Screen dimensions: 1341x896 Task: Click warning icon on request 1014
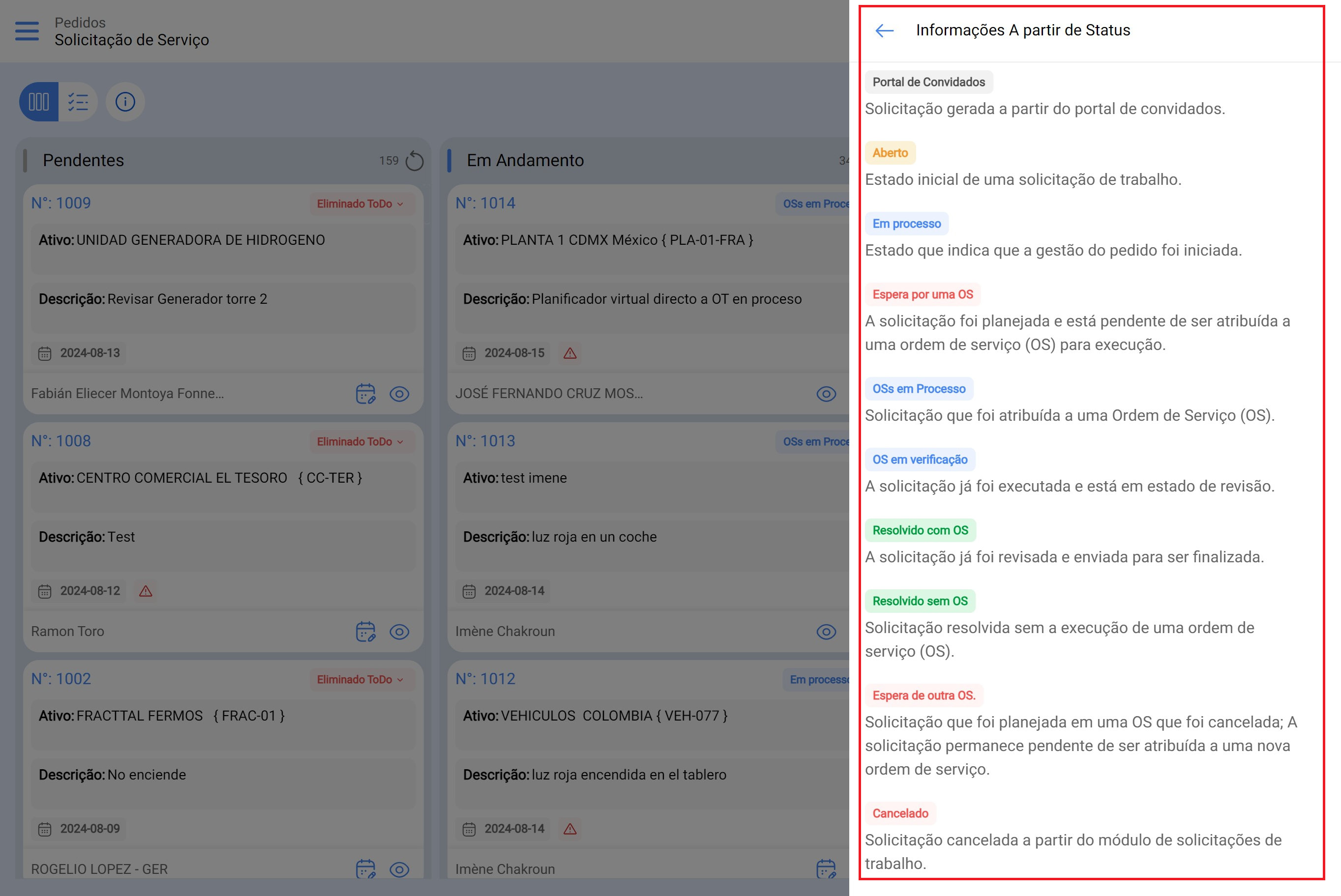coord(570,353)
